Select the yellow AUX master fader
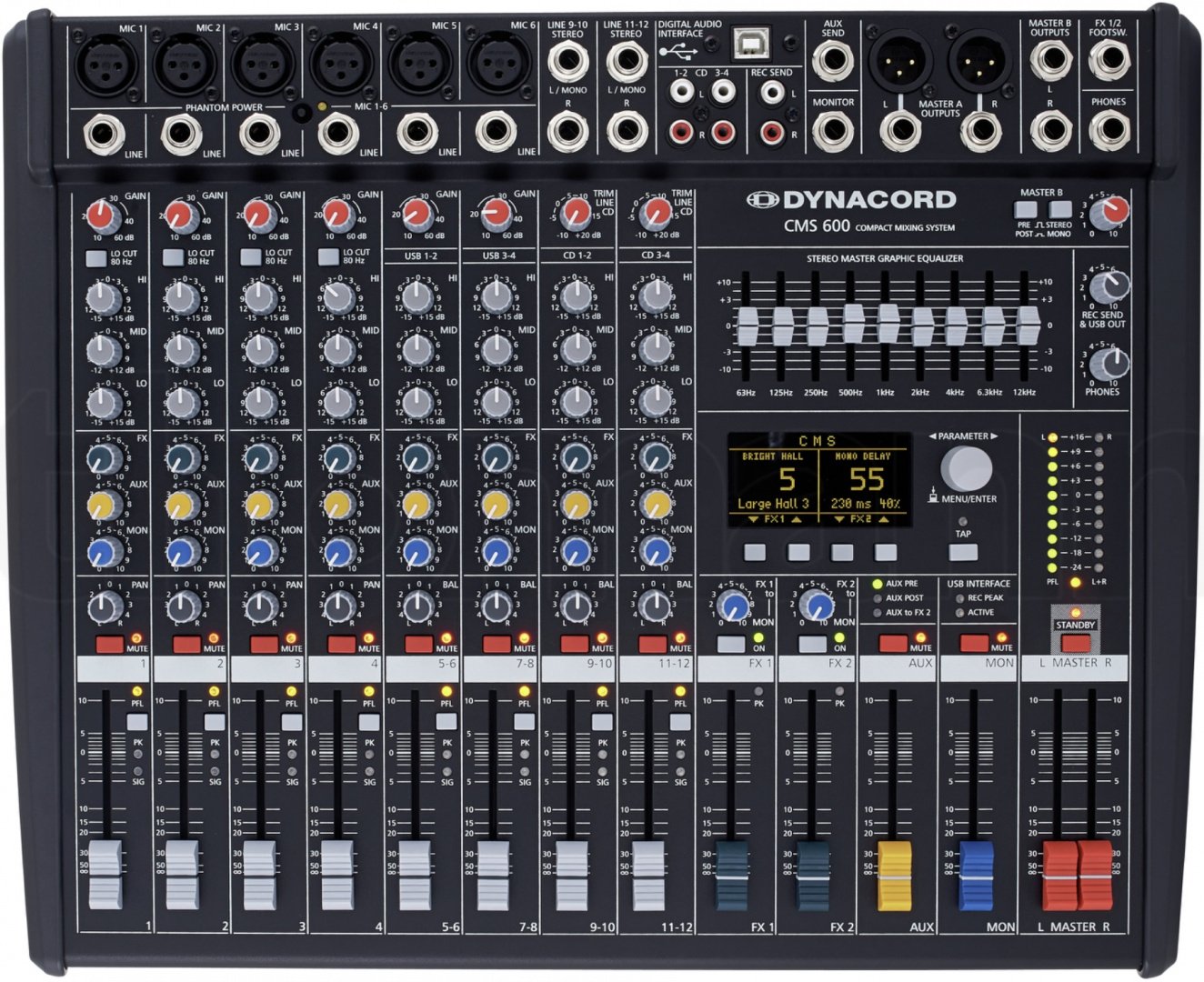 (894, 875)
